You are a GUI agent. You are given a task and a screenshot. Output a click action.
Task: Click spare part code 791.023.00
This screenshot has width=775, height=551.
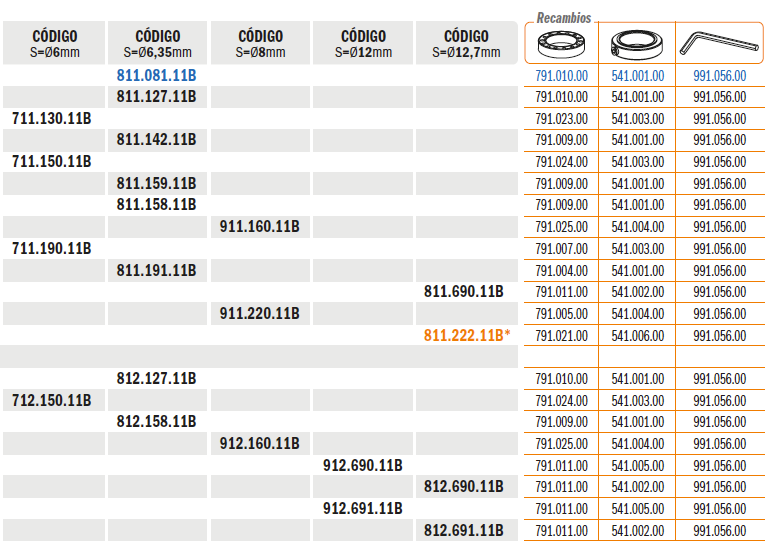pyautogui.click(x=562, y=118)
